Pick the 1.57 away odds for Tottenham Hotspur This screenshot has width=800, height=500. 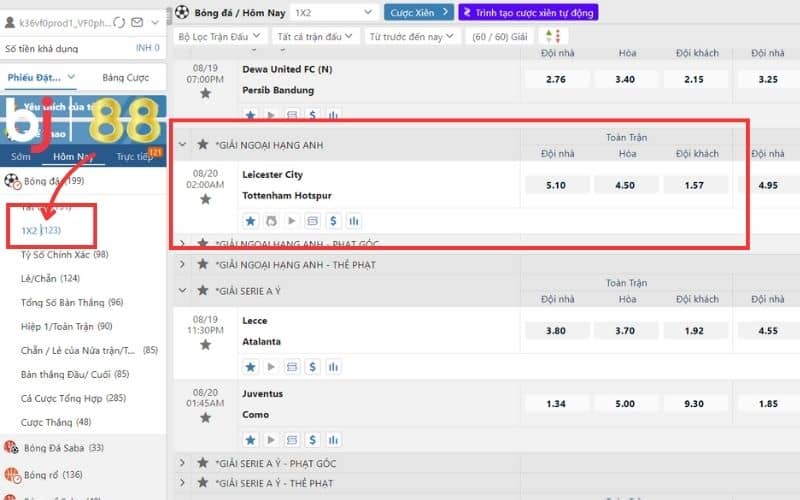tap(694, 185)
